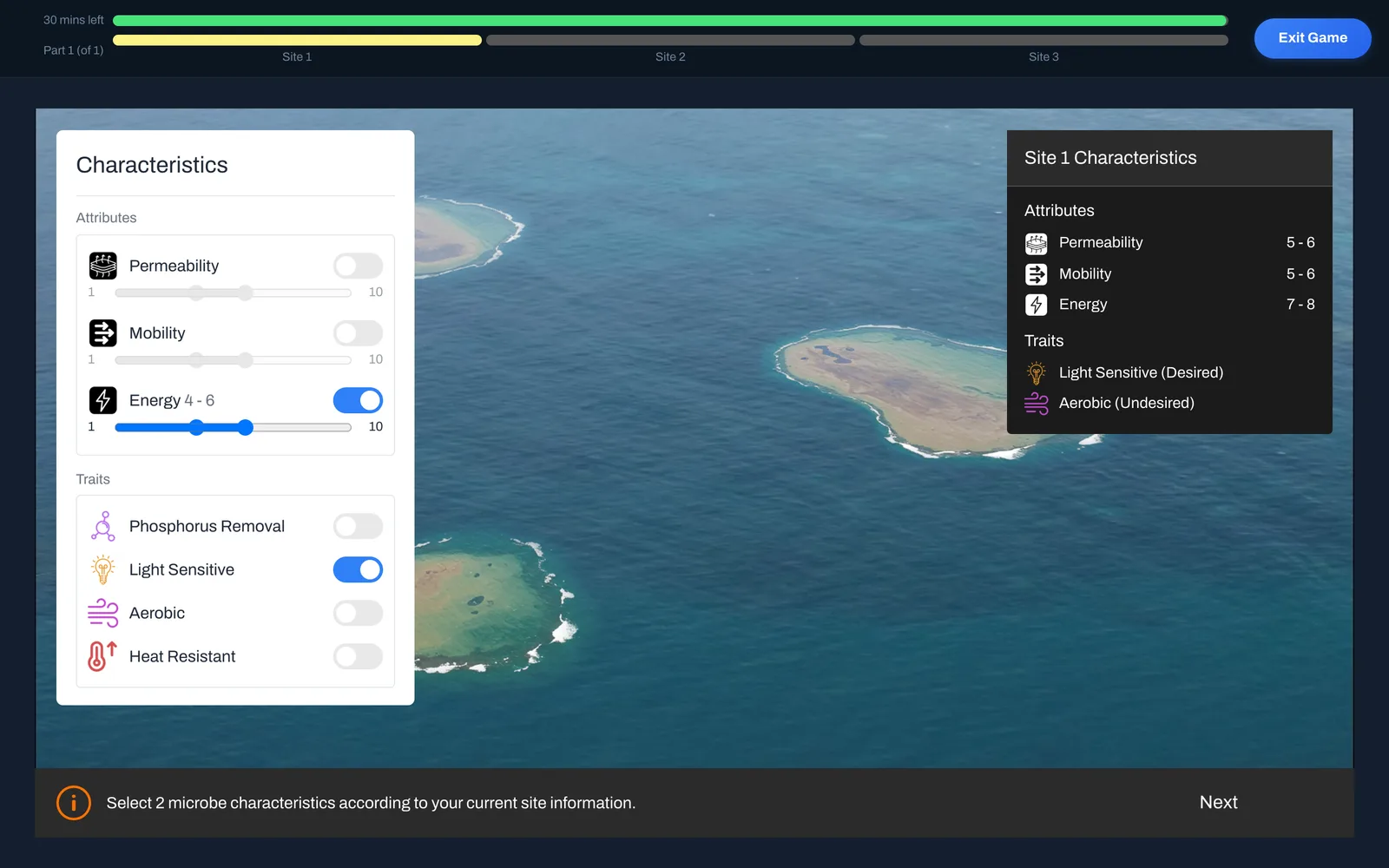The height and width of the screenshot is (868, 1389).
Task: Switch on the Heat Resistant toggle
Action: 358,656
